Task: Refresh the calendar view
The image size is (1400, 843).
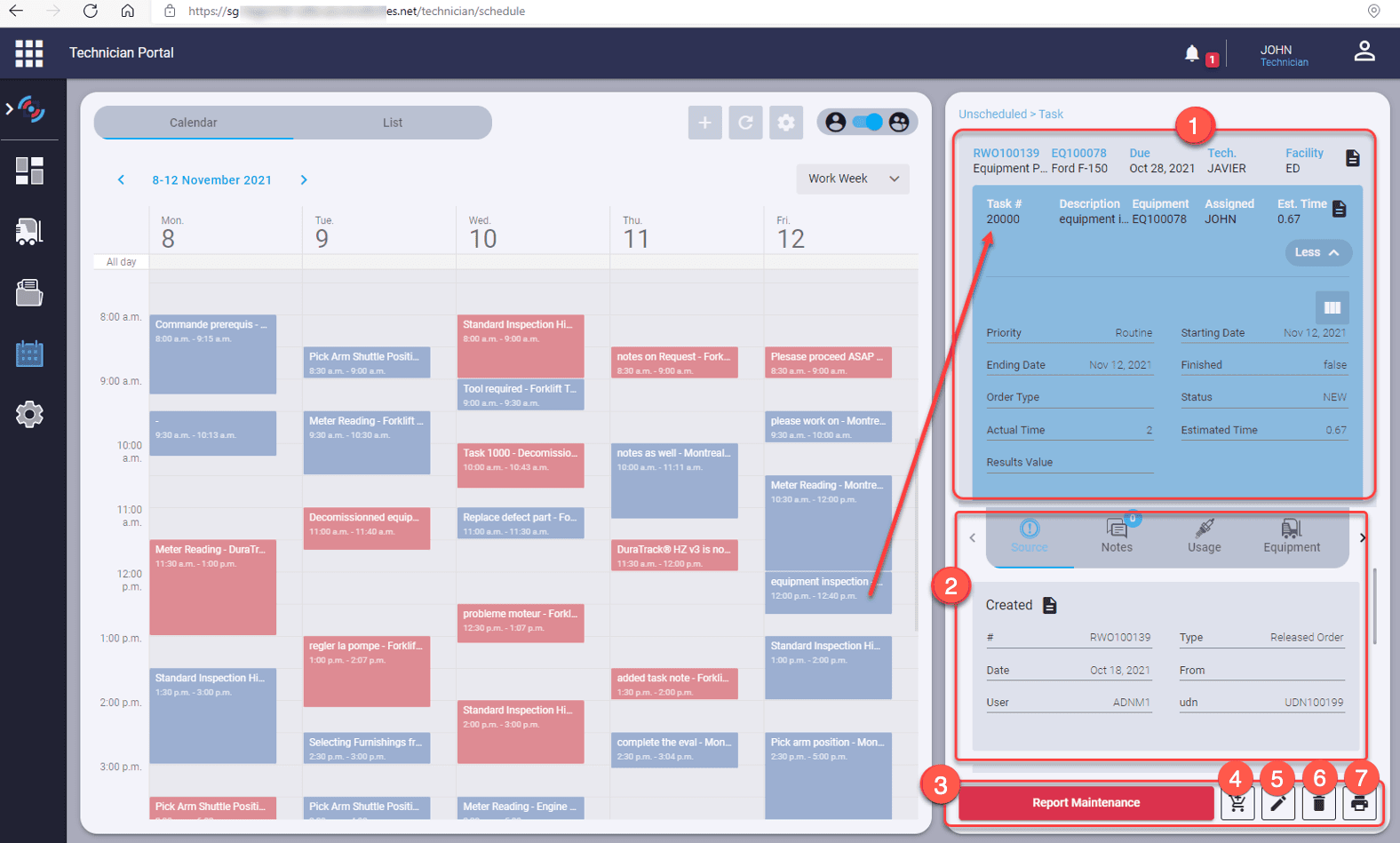Action: [745, 123]
